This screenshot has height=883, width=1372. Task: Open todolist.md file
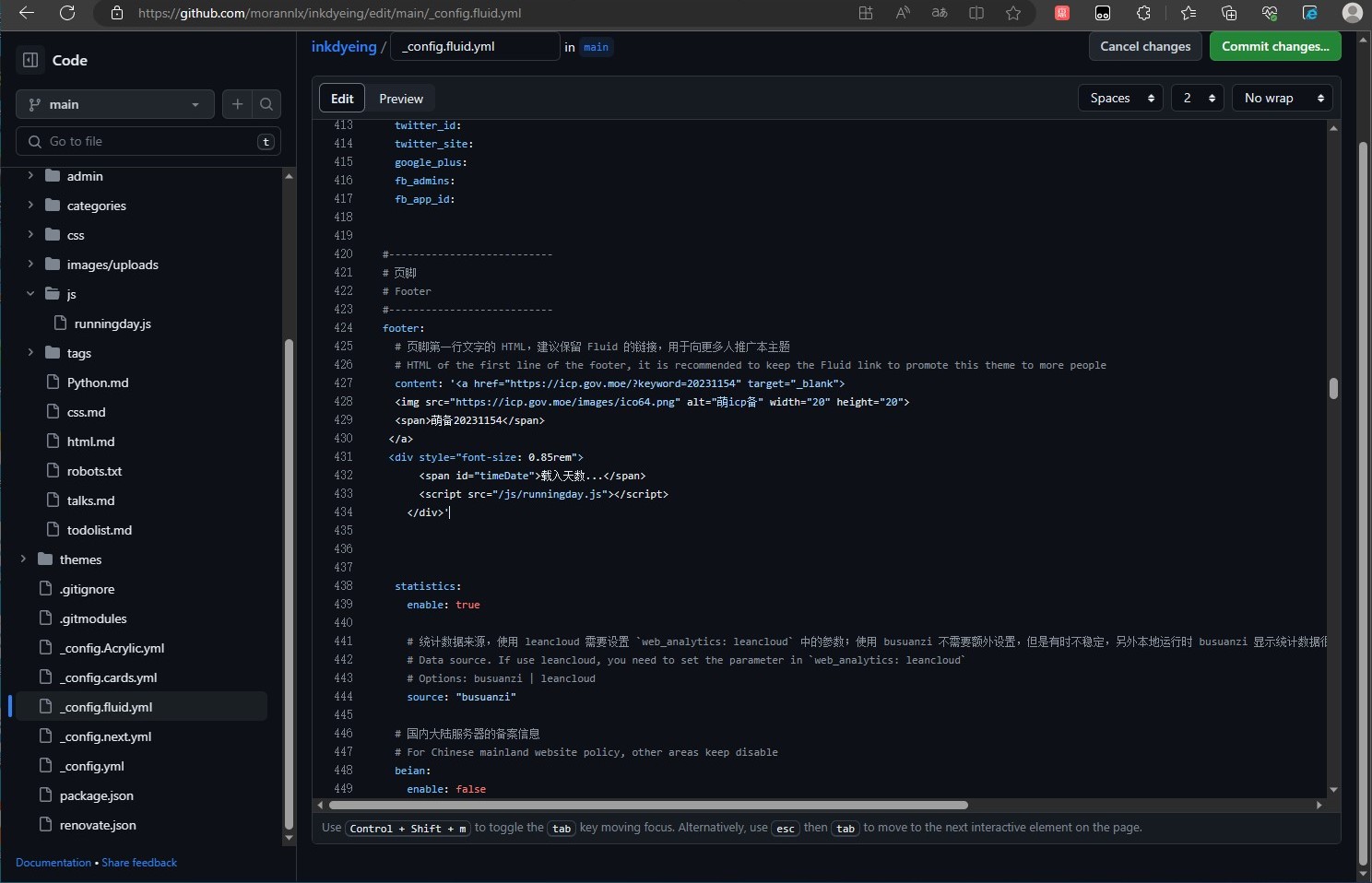[100, 530]
